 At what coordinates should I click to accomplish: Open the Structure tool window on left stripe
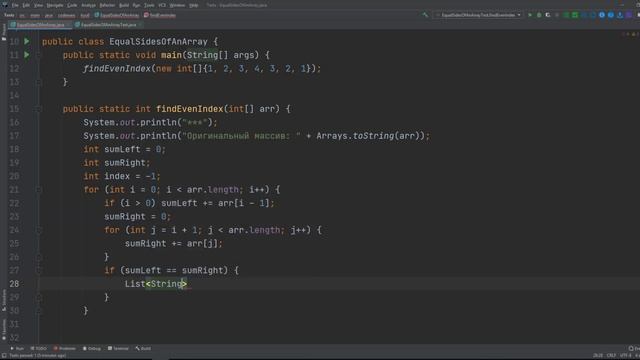coord(4,300)
